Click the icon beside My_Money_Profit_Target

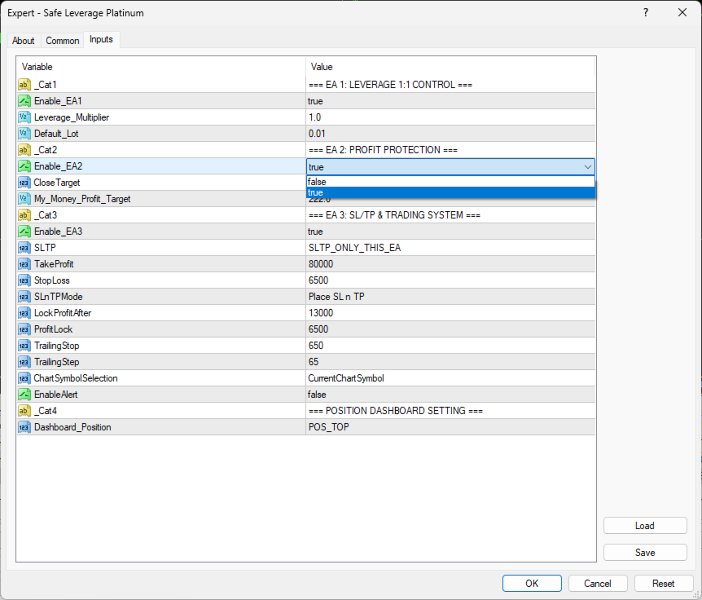[24, 199]
